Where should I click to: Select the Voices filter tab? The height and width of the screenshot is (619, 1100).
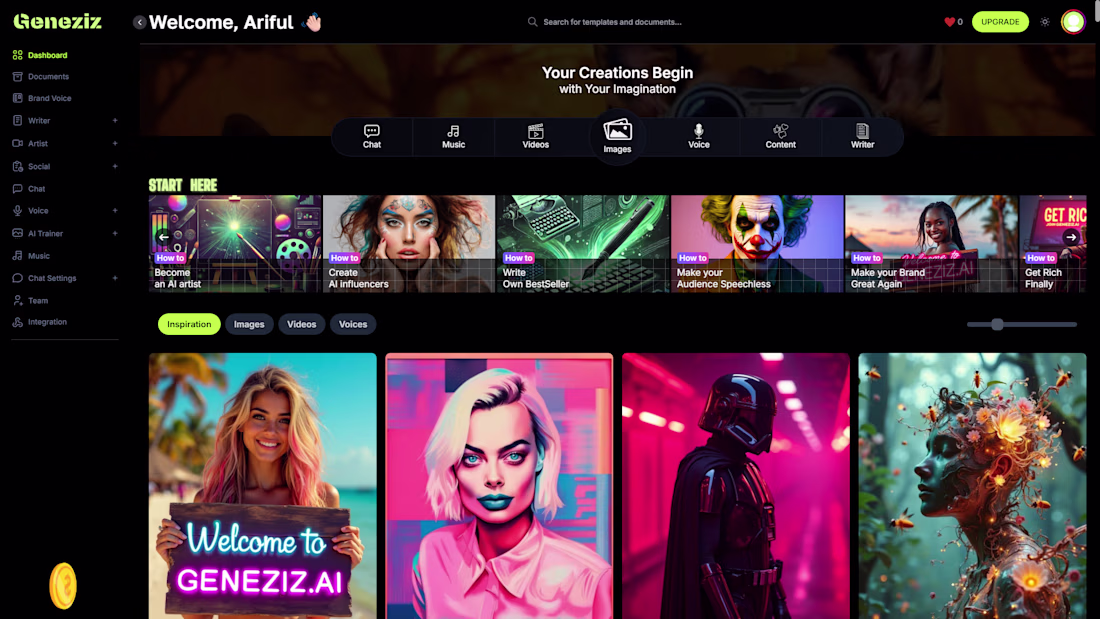coord(353,324)
